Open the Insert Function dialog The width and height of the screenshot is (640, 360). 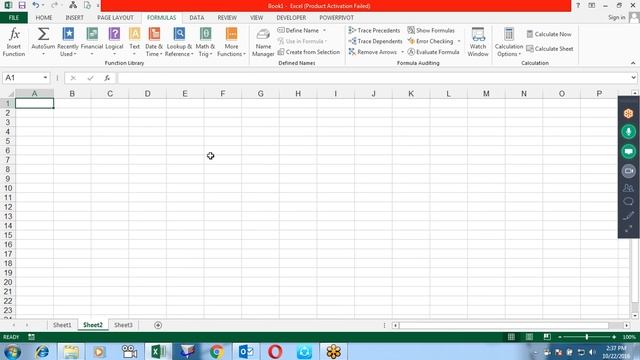[14, 42]
